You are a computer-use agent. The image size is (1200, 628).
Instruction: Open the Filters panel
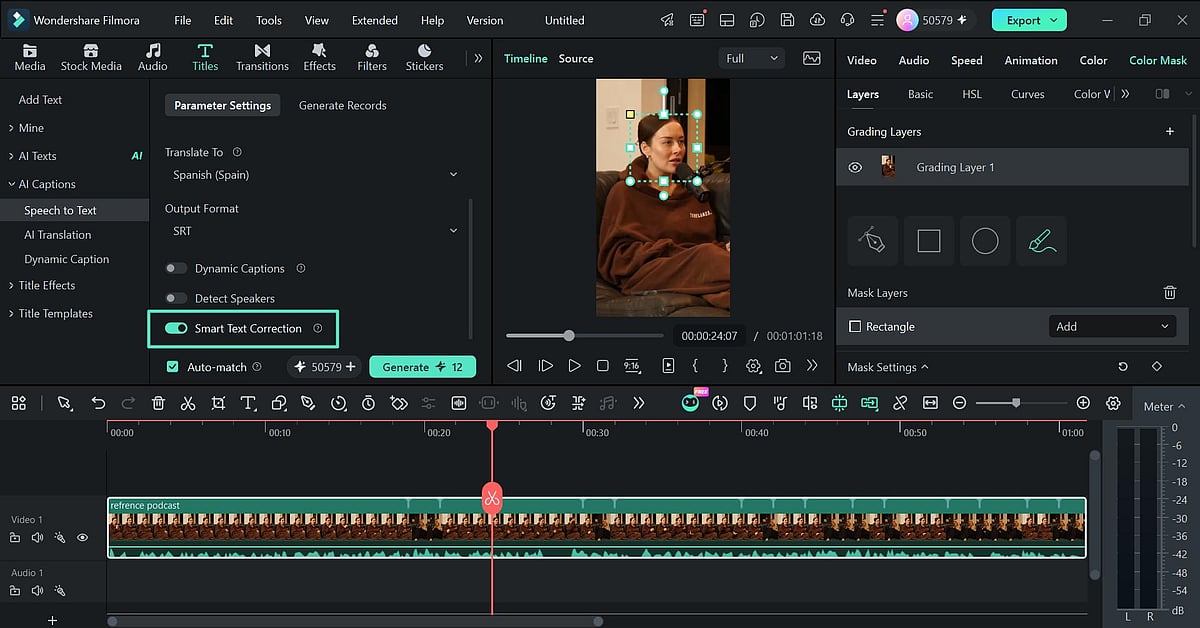[372, 58]
